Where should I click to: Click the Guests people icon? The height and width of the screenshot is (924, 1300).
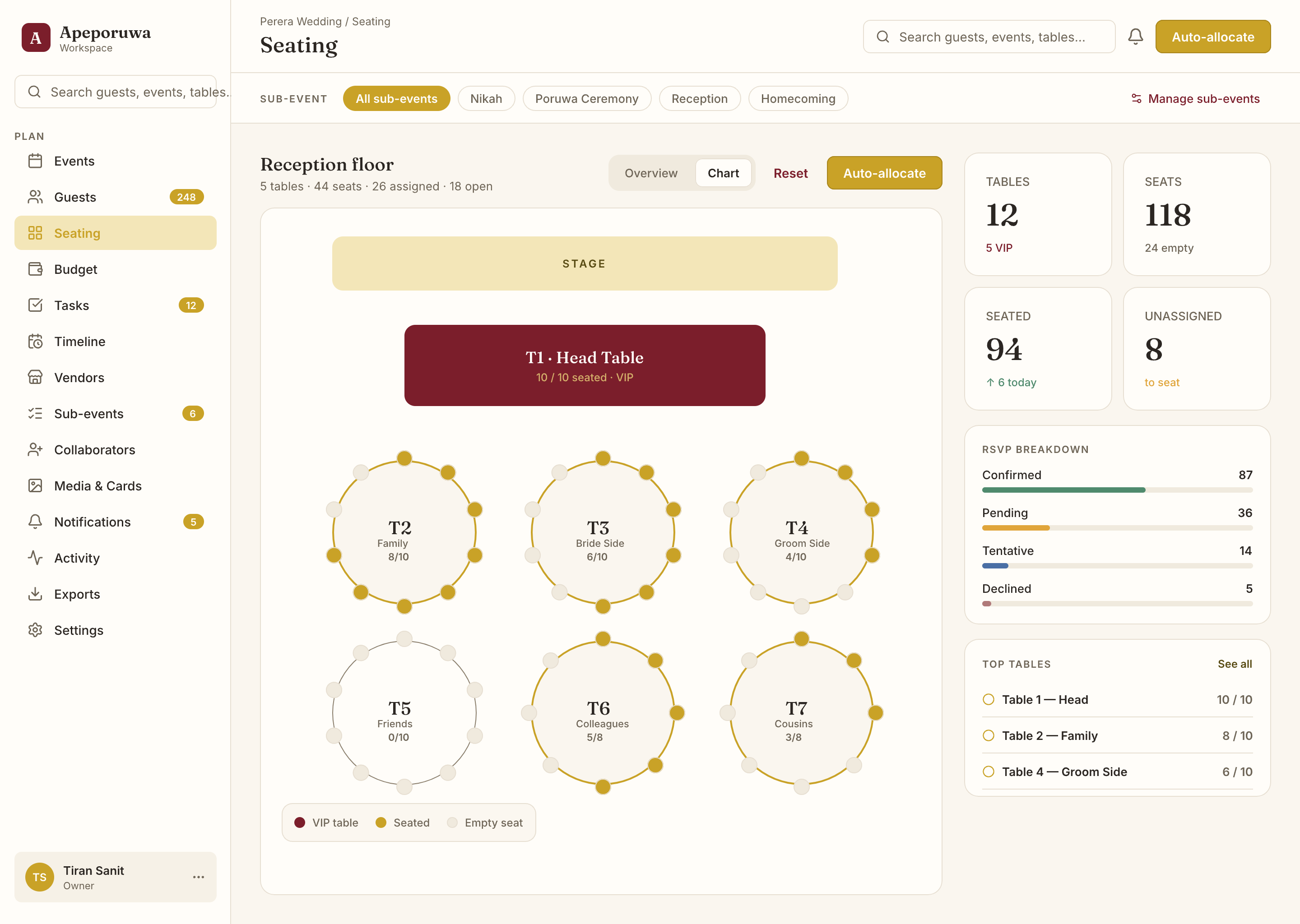(x=35, y=197)
